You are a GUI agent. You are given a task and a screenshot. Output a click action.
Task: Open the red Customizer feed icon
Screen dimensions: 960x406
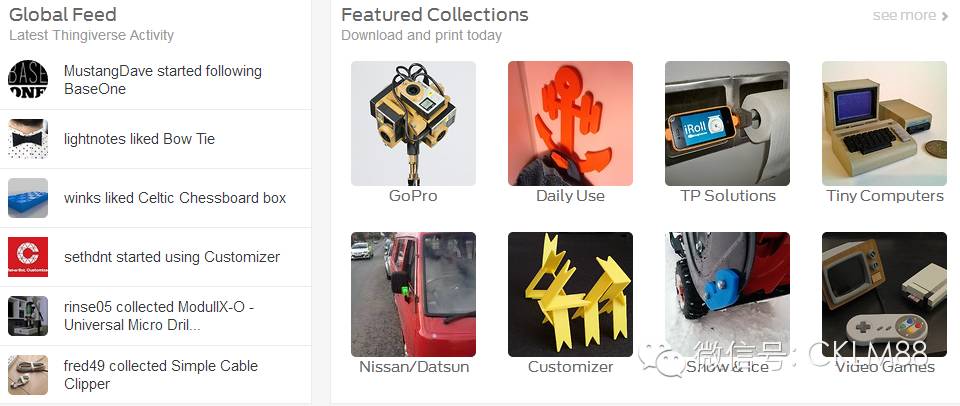coord(28,257)
